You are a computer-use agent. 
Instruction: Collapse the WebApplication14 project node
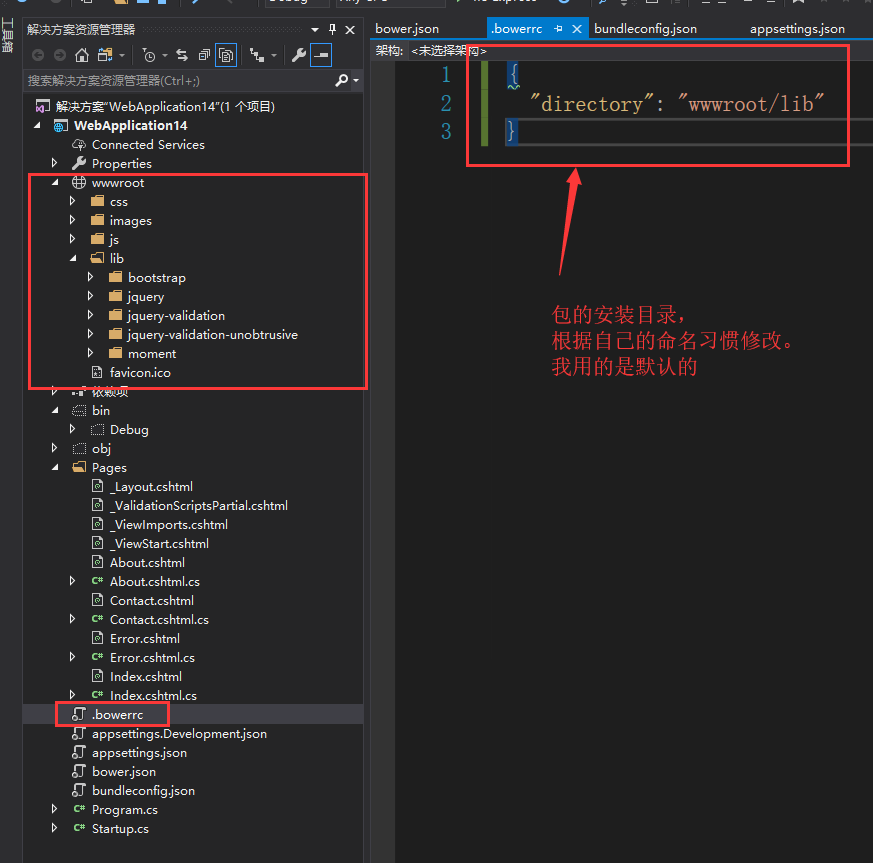37,126
